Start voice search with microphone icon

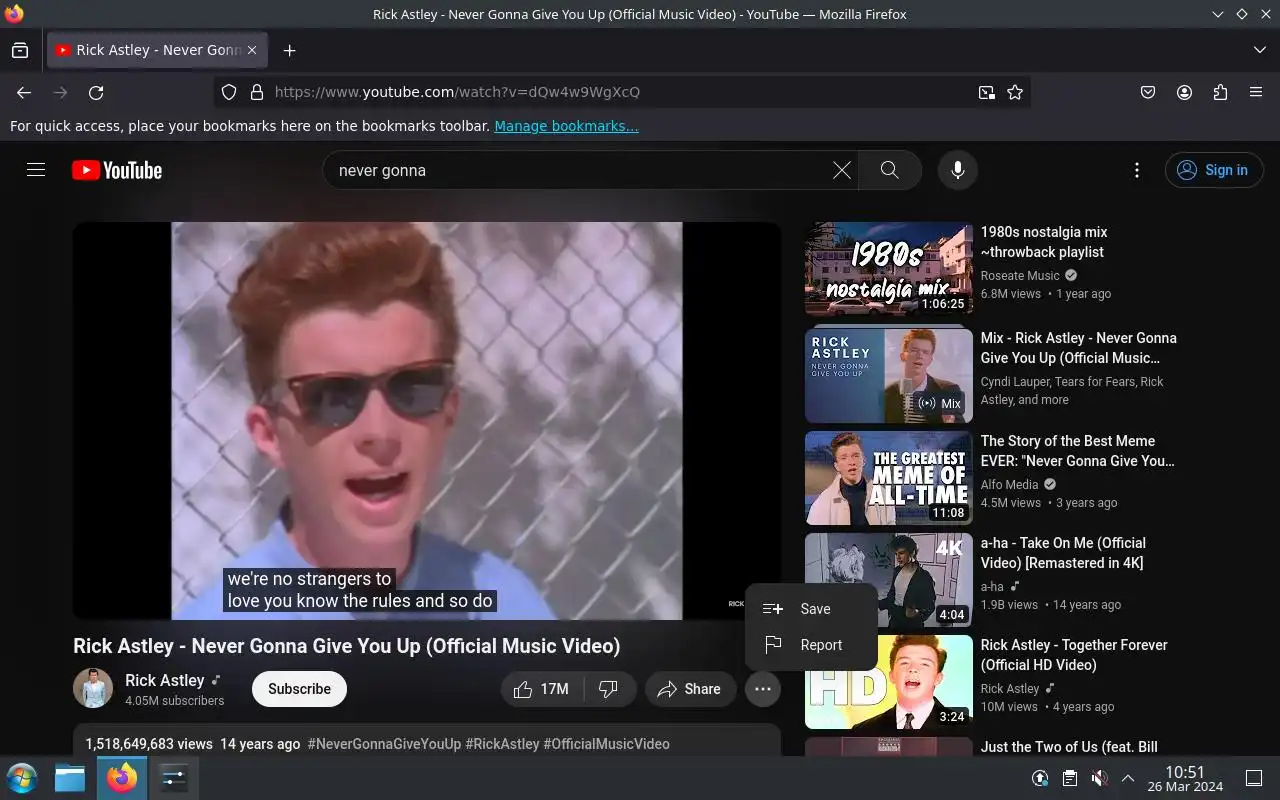[957, 170]
